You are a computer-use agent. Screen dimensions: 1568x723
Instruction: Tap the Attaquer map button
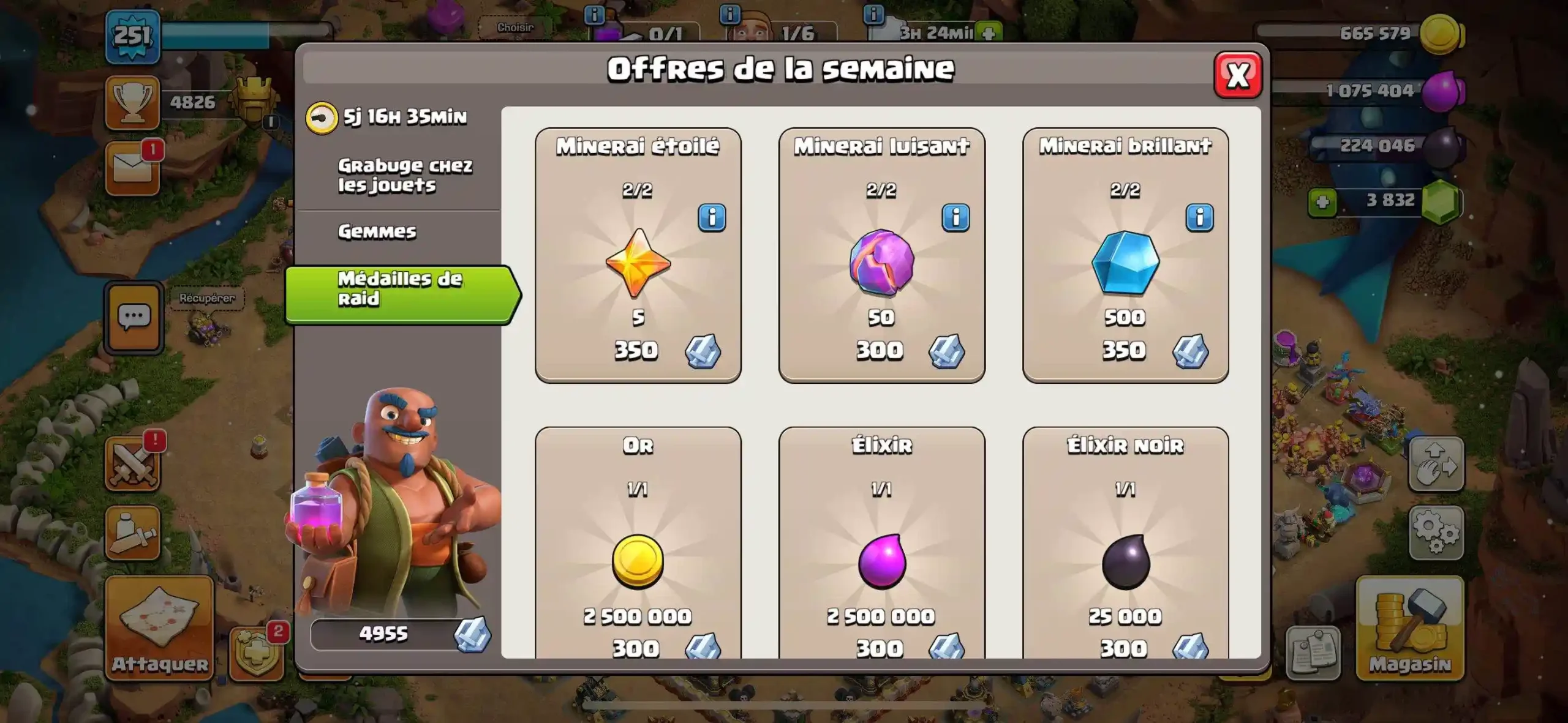[x=160, y=627]
